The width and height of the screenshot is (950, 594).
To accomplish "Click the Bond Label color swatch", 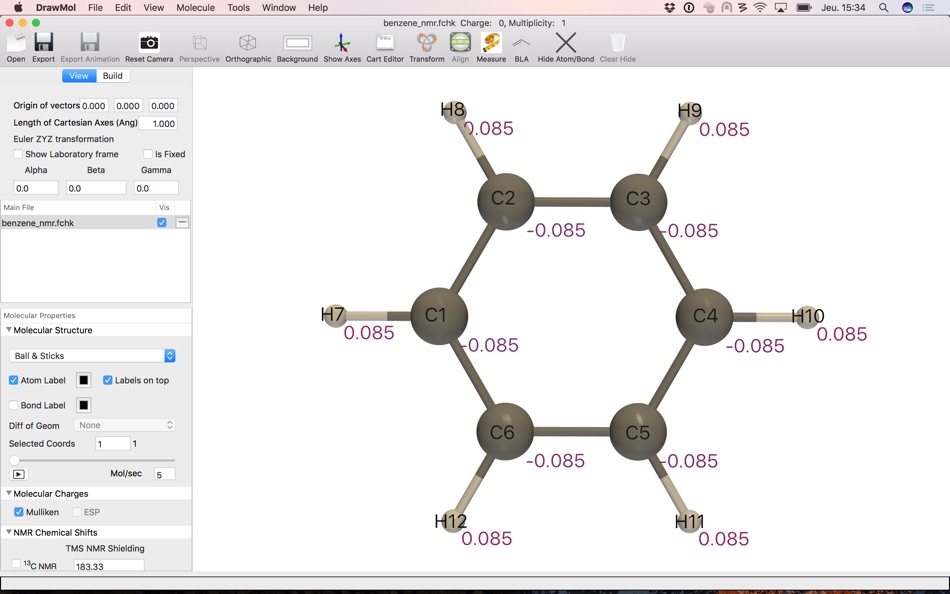I will pos(84,405).
